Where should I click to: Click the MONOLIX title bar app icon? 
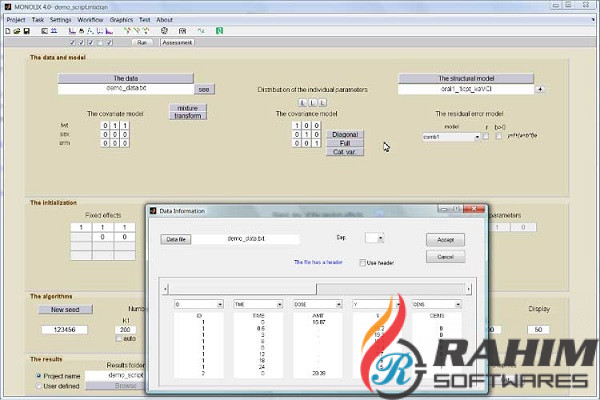point(8,7)
